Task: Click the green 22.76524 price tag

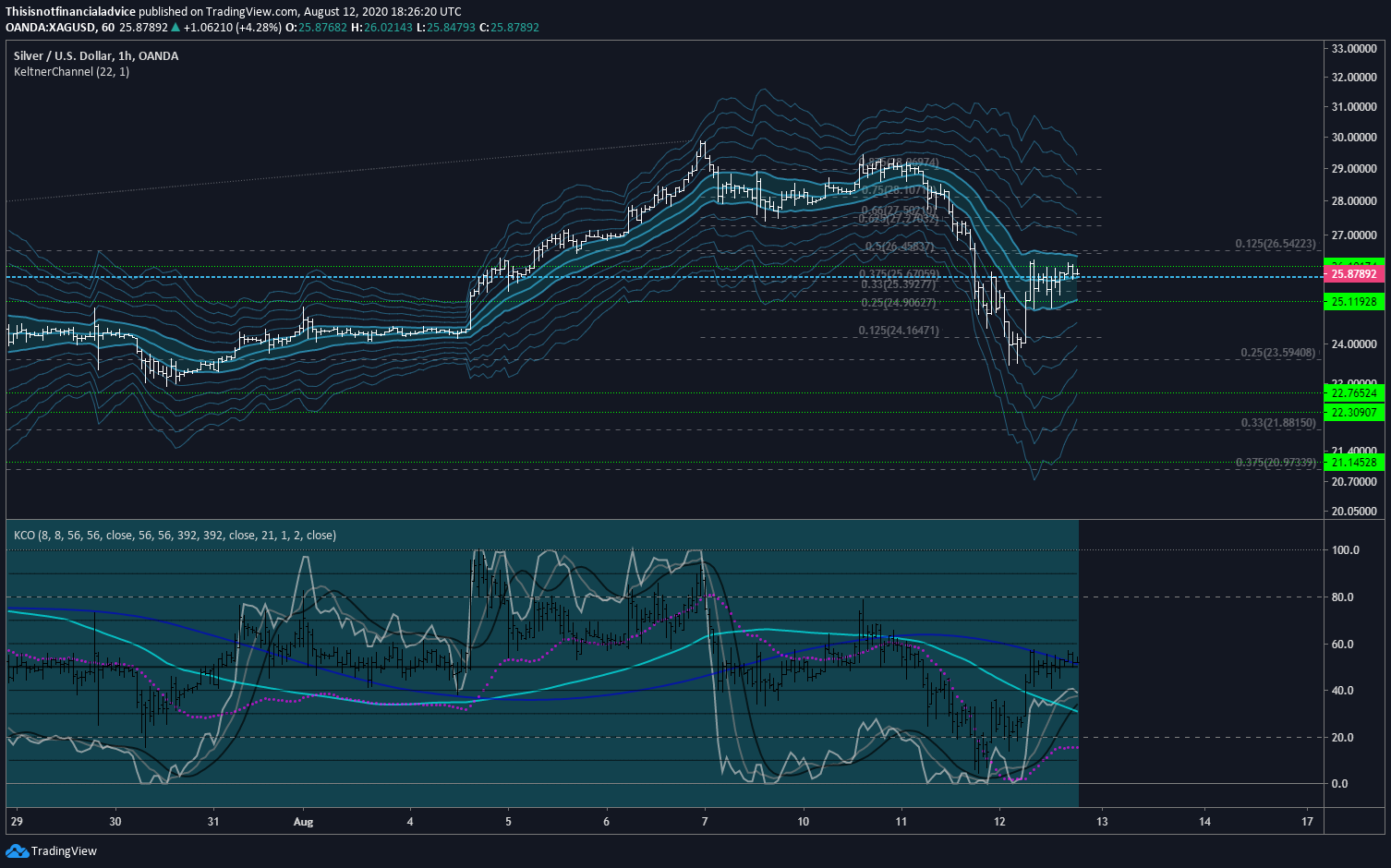Action: coord(1354,393)
